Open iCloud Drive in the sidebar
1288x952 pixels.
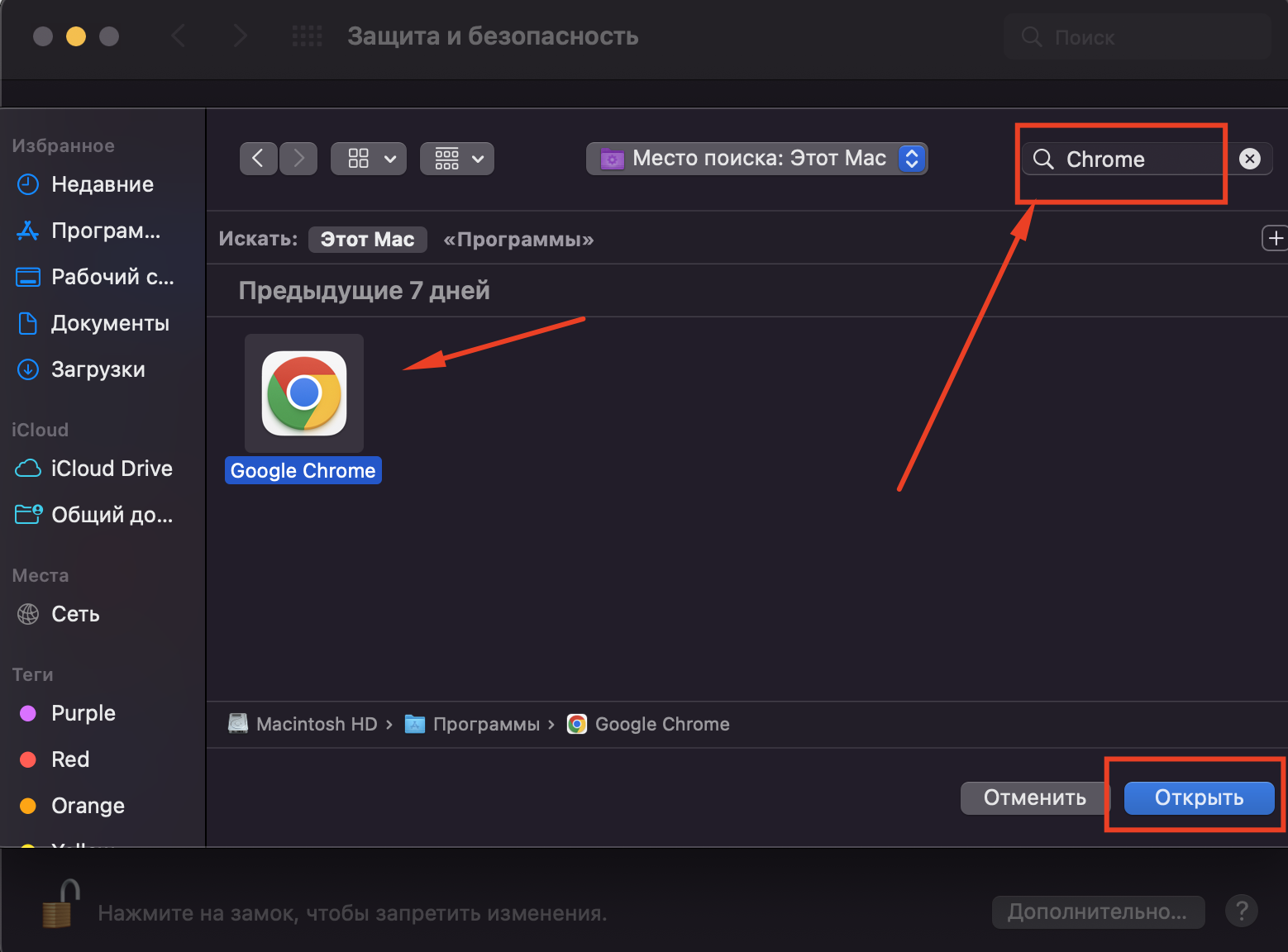click(103, 469)
